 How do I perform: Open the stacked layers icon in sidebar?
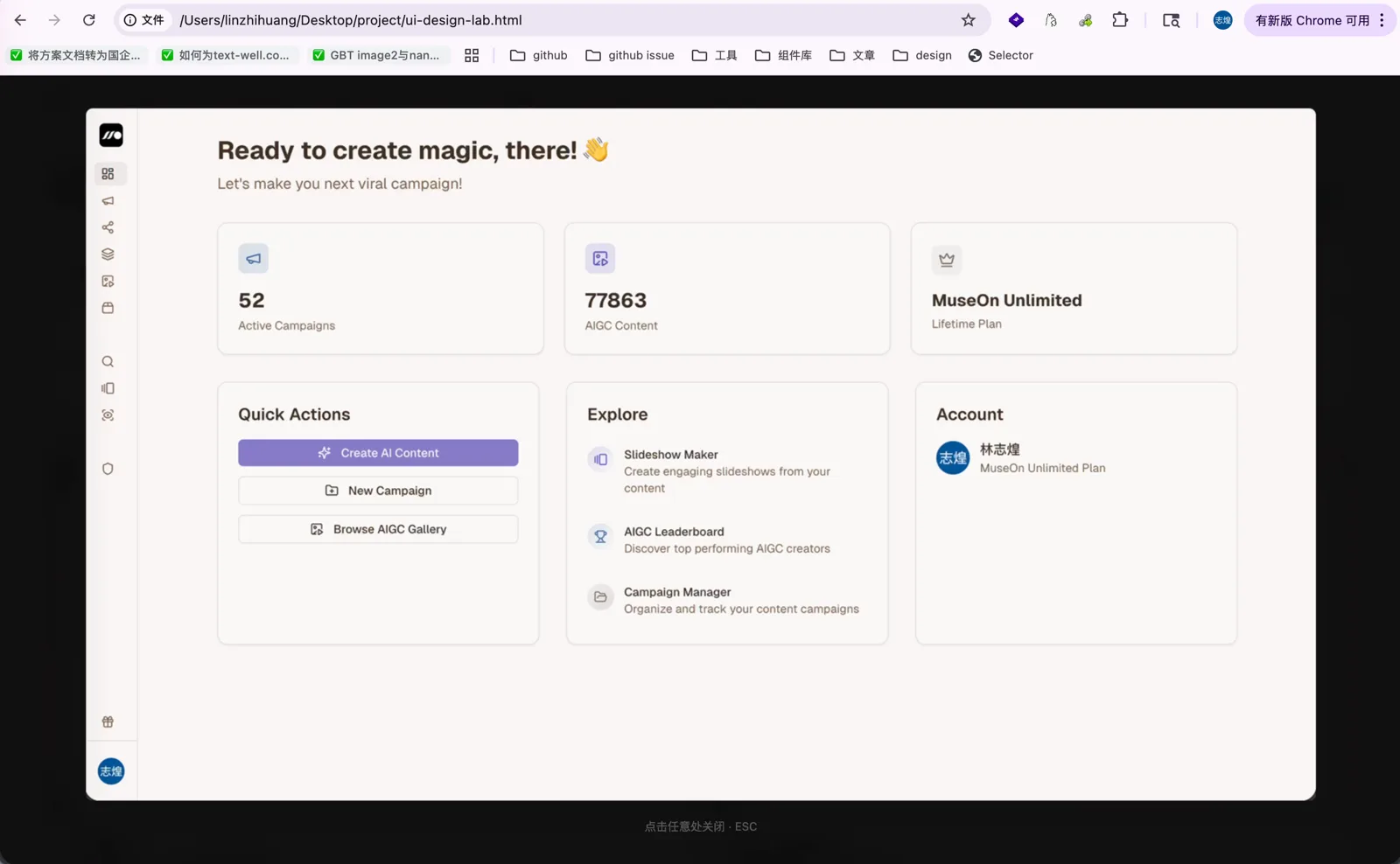pos(108,254)
